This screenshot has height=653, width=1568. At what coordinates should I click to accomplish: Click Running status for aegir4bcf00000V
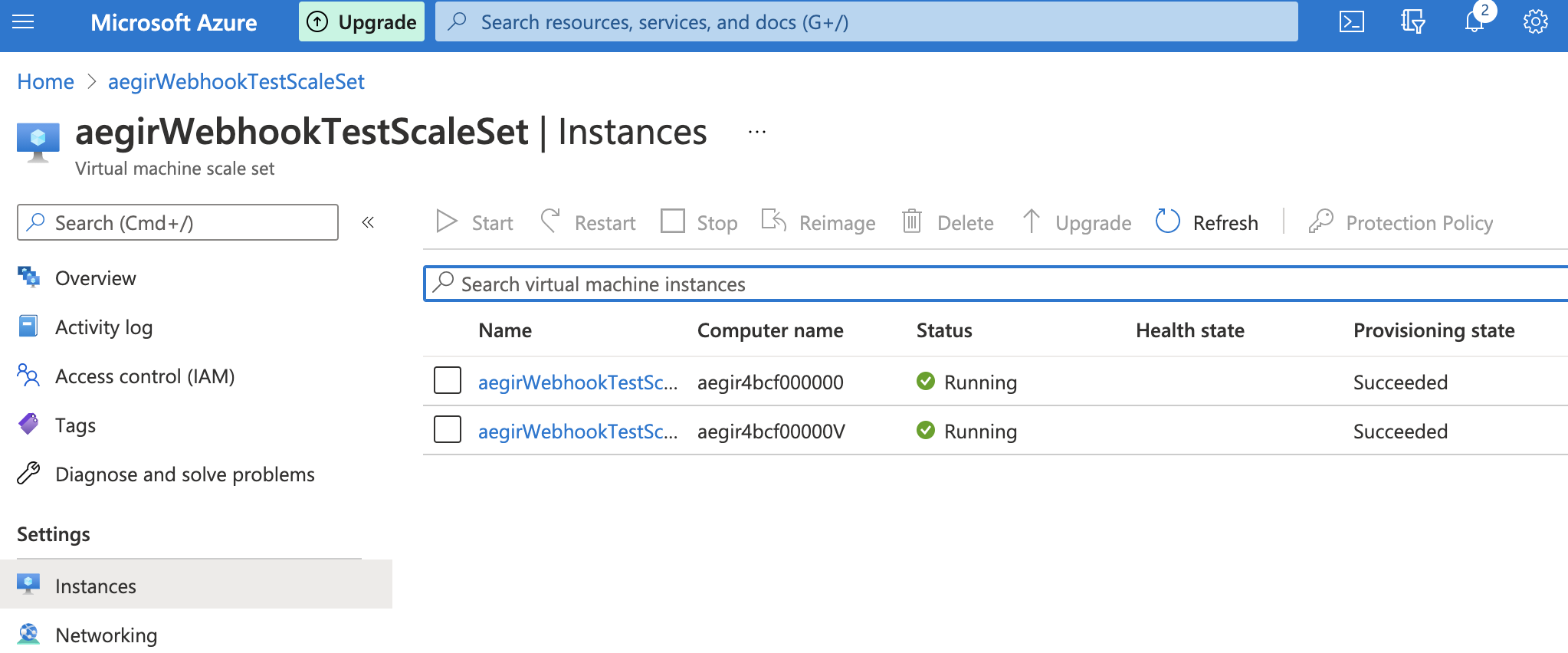pos(966,432)
